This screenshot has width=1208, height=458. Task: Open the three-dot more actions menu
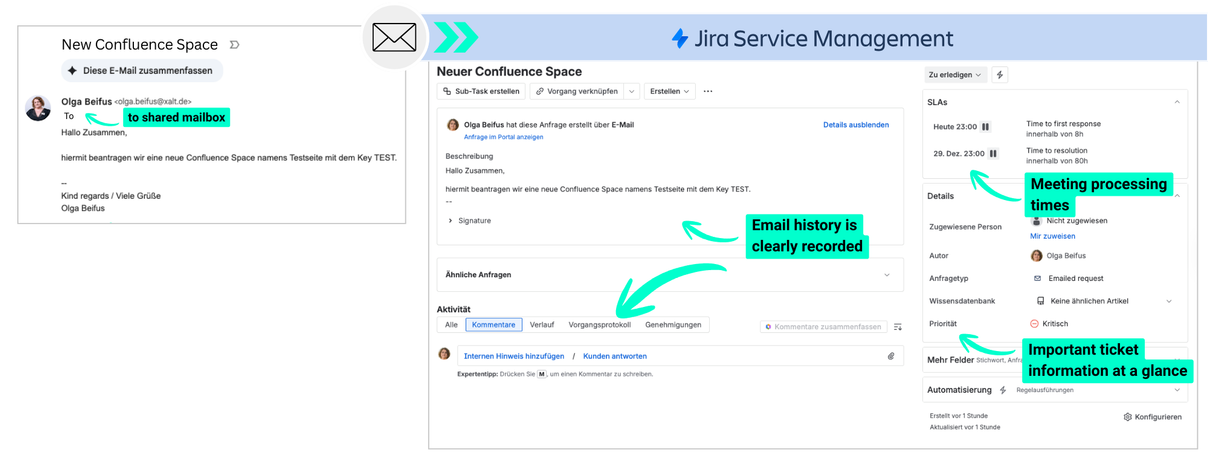click(708, 91)
